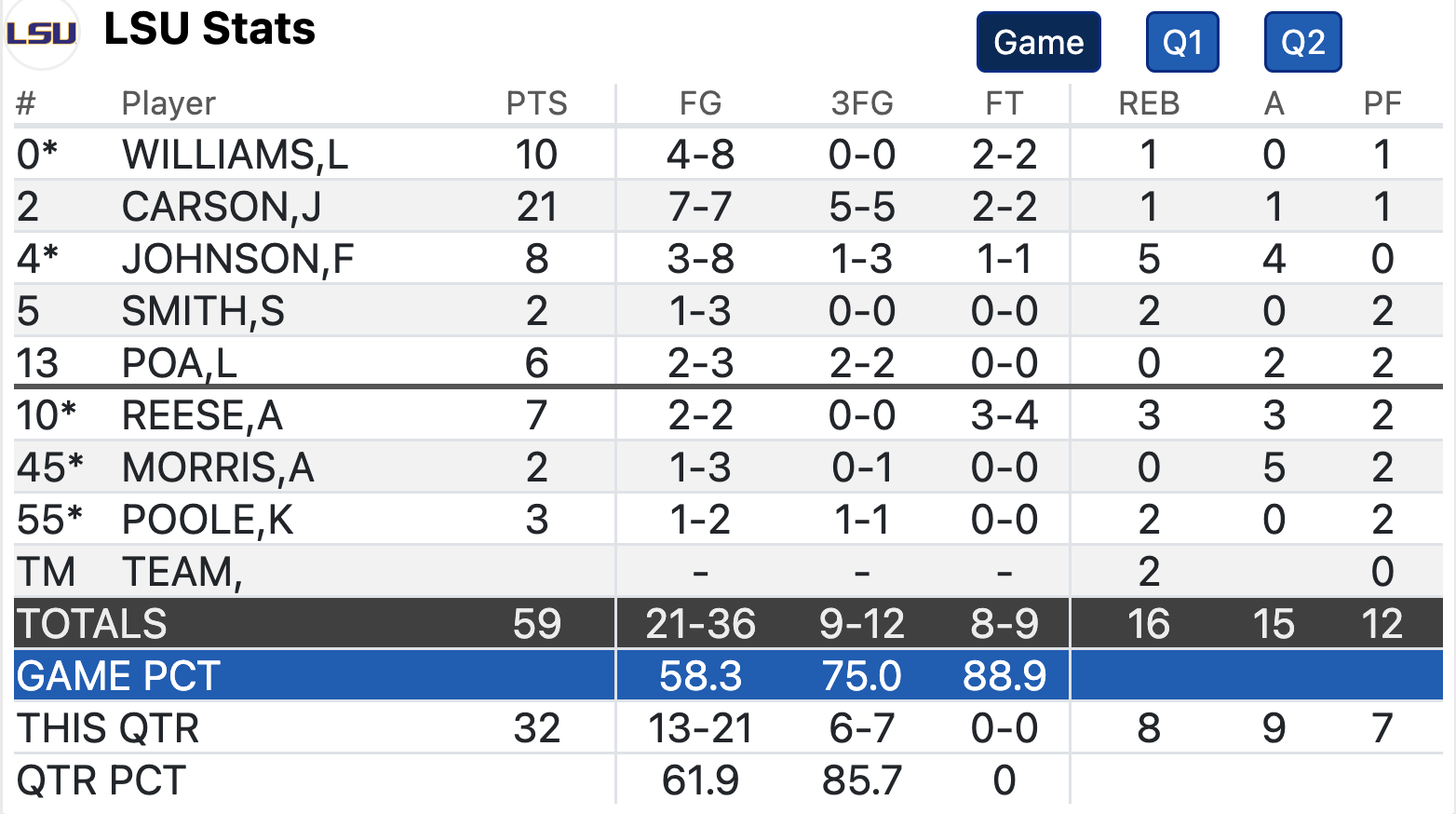Select the 3FG column header

tap(862, 102)
